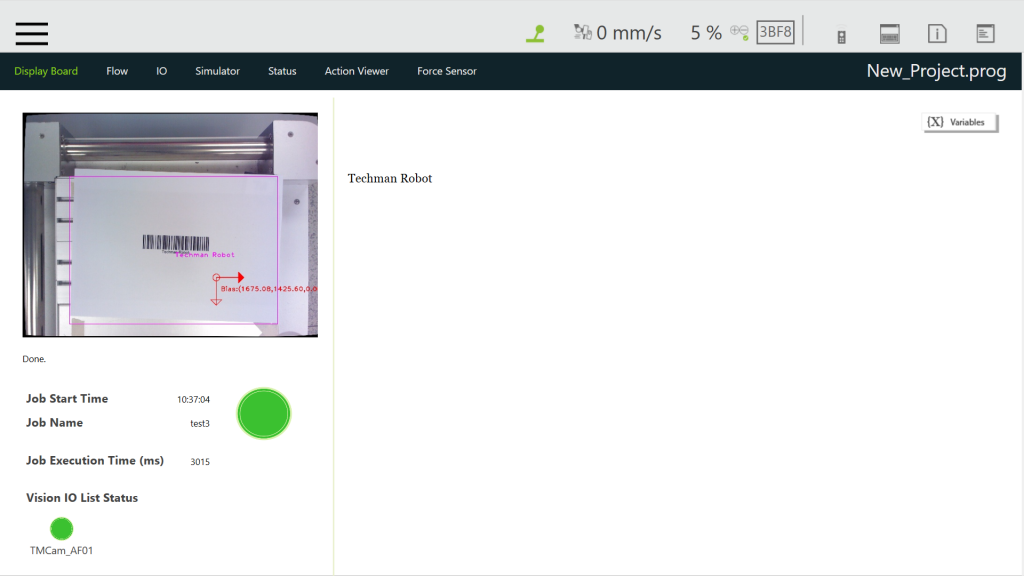Open the information icon in top bar
The image size is (1024, 576).
click(x=937, y=34)
